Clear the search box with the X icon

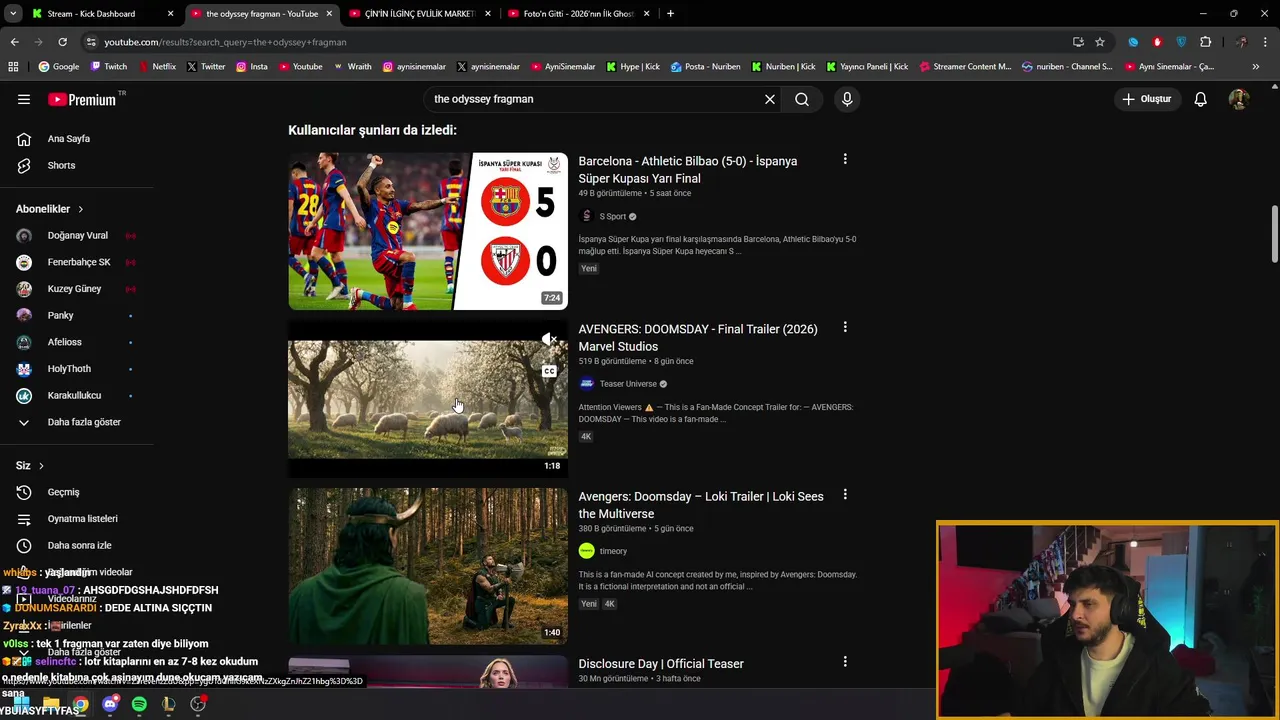point(770,99)
